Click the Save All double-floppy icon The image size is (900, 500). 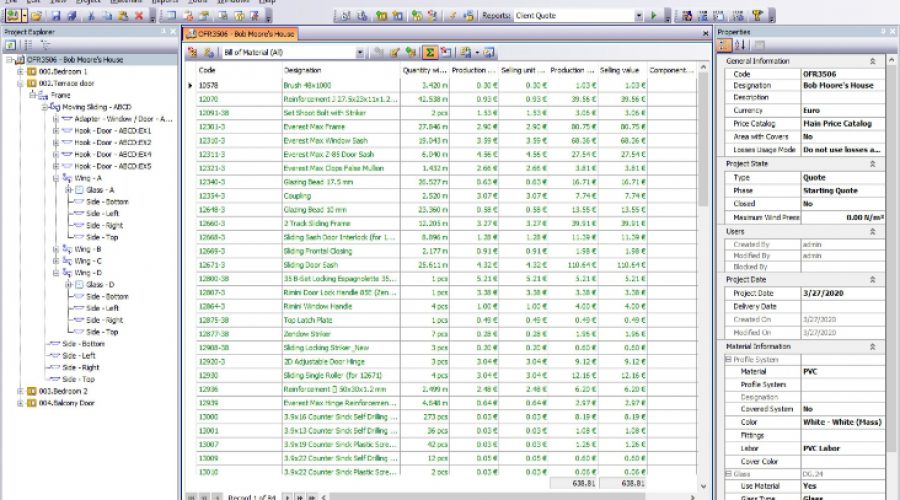tap(72, 15)
